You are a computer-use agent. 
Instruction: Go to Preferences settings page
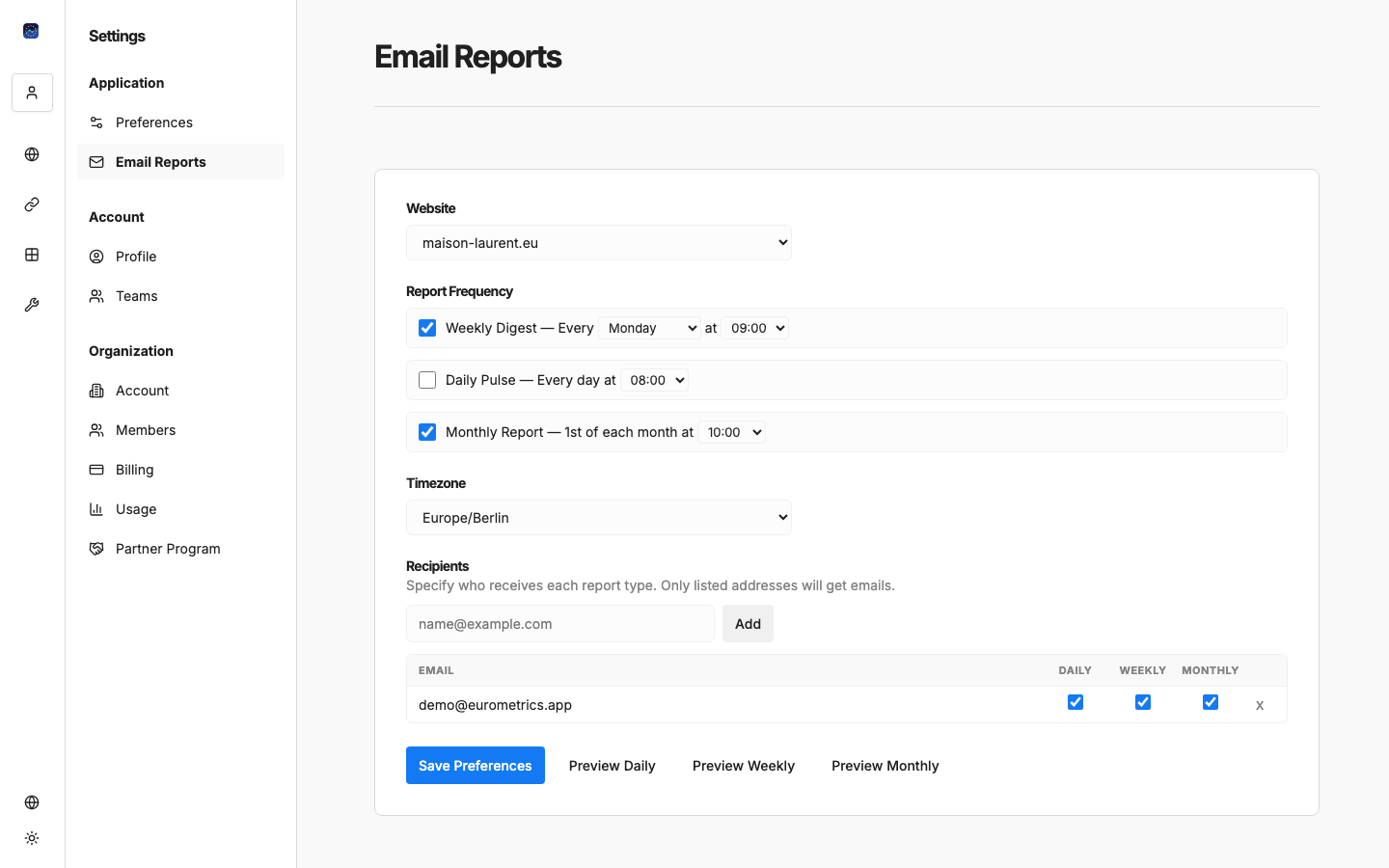(x=180, y=122)
